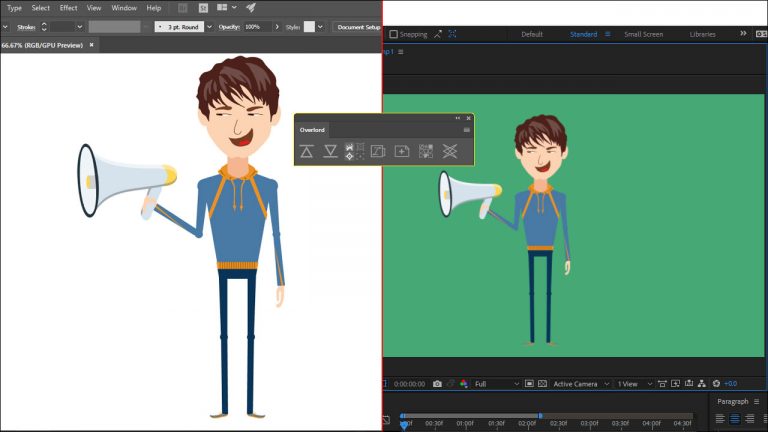The image size is (768, 432).
Task: Expand the Opacity slider arrow
Action: [277, 27]
